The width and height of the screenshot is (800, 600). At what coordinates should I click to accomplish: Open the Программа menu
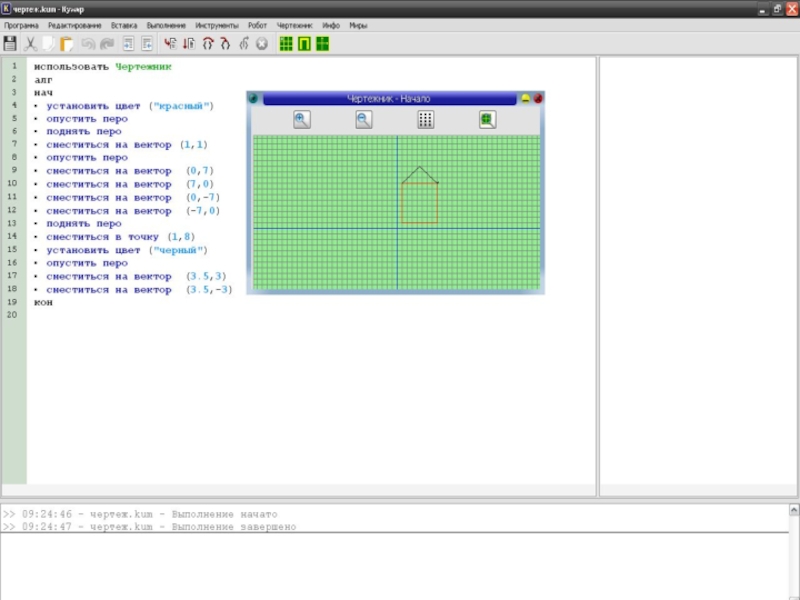(x=21, y=25)
